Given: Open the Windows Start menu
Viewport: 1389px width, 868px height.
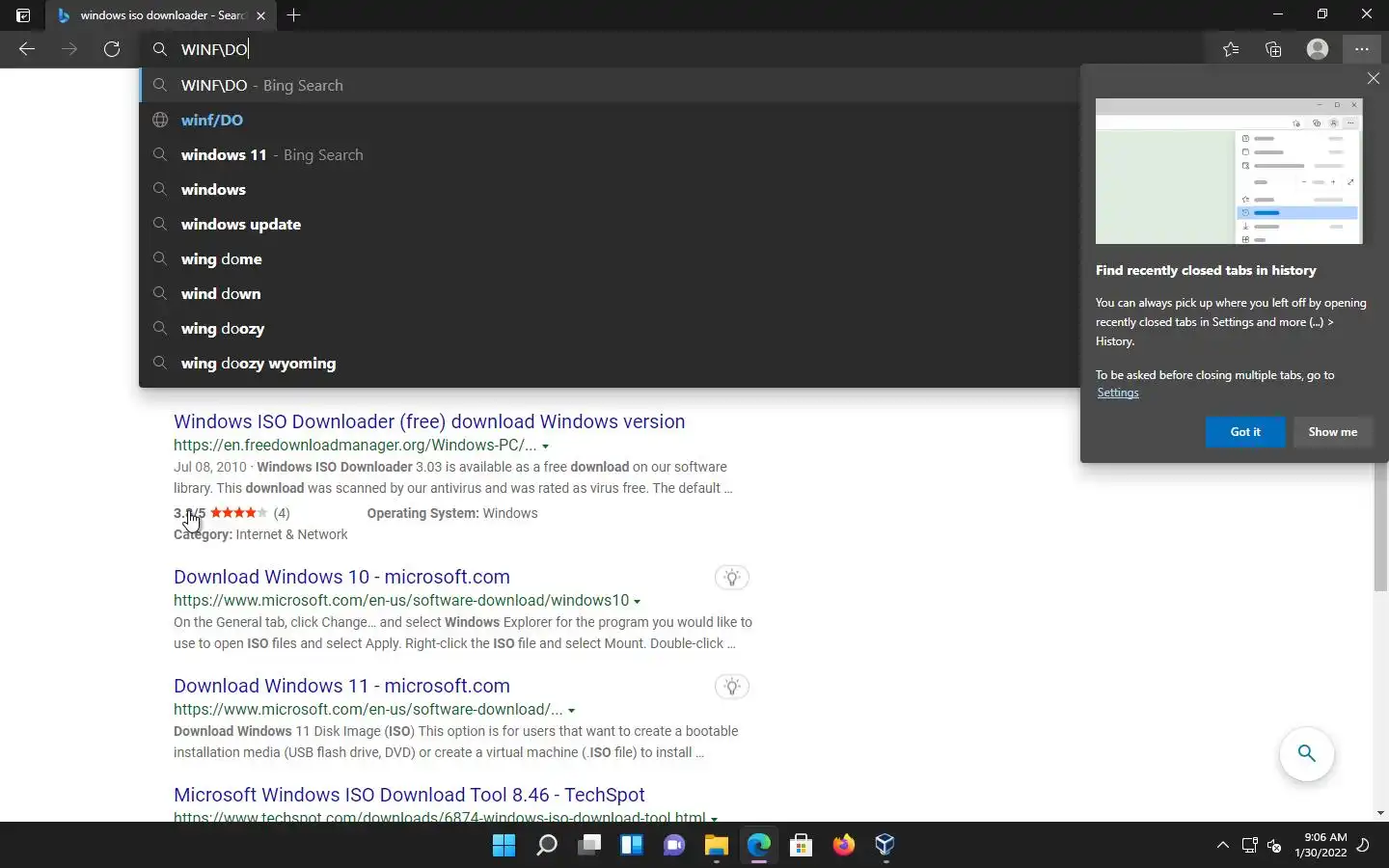Looking at the screenshot, I should [x=504, y=846].
